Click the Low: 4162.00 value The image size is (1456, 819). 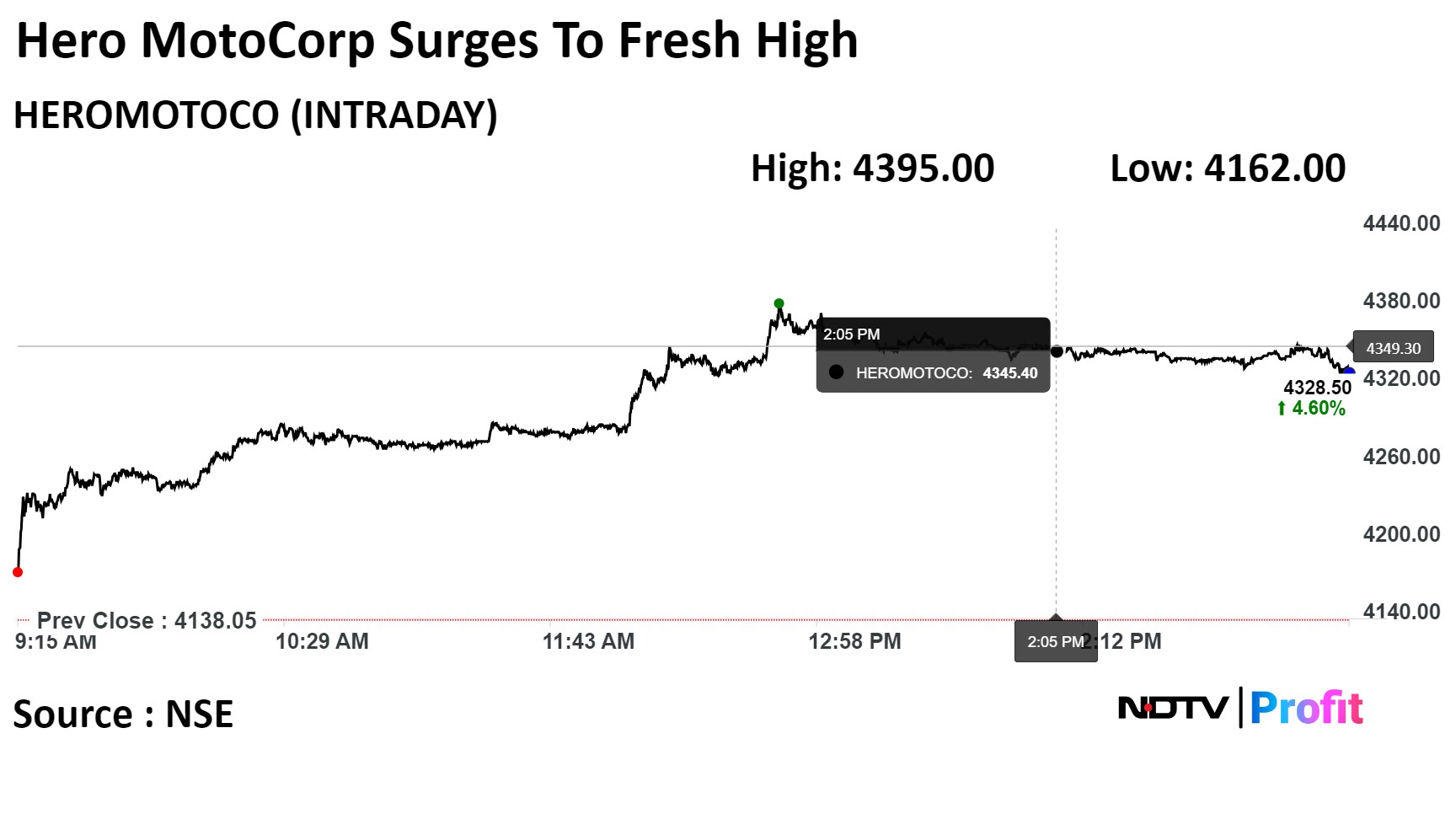[x=1228, y=169]
